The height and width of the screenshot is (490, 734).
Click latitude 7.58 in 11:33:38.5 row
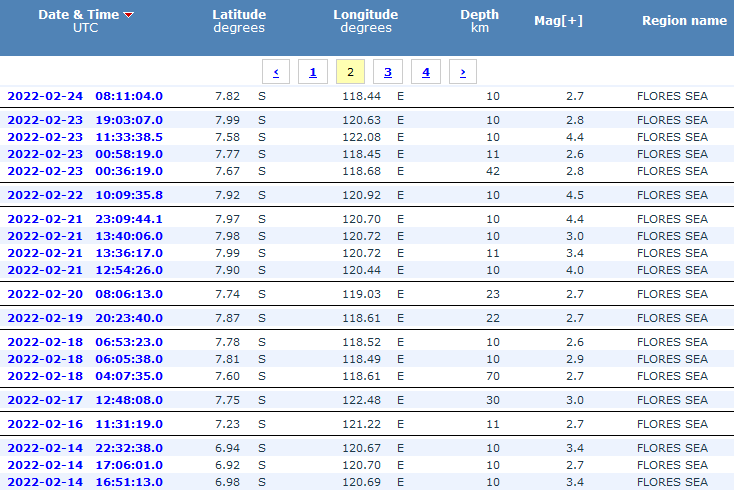tap(228, 137)
